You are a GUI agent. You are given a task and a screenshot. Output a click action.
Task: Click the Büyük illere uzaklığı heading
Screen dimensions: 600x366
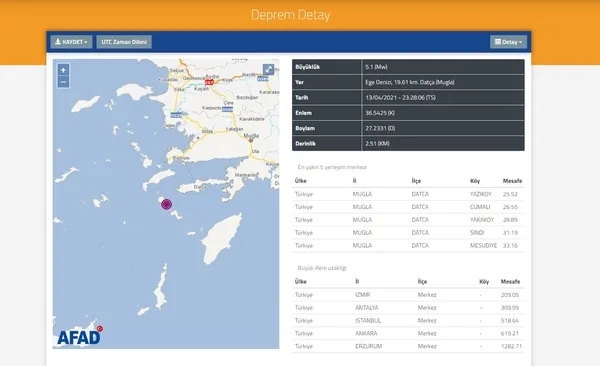(322, 268)
